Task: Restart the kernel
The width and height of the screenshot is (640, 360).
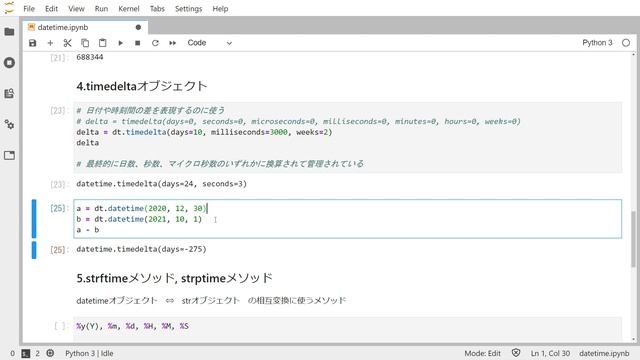Action: [x=155, y=43]
